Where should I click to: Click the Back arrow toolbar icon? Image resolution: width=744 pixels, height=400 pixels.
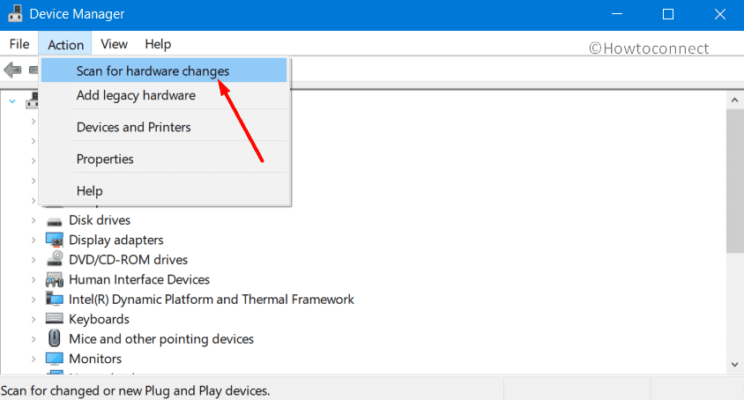pyautogui.click(x=13, y=70)
